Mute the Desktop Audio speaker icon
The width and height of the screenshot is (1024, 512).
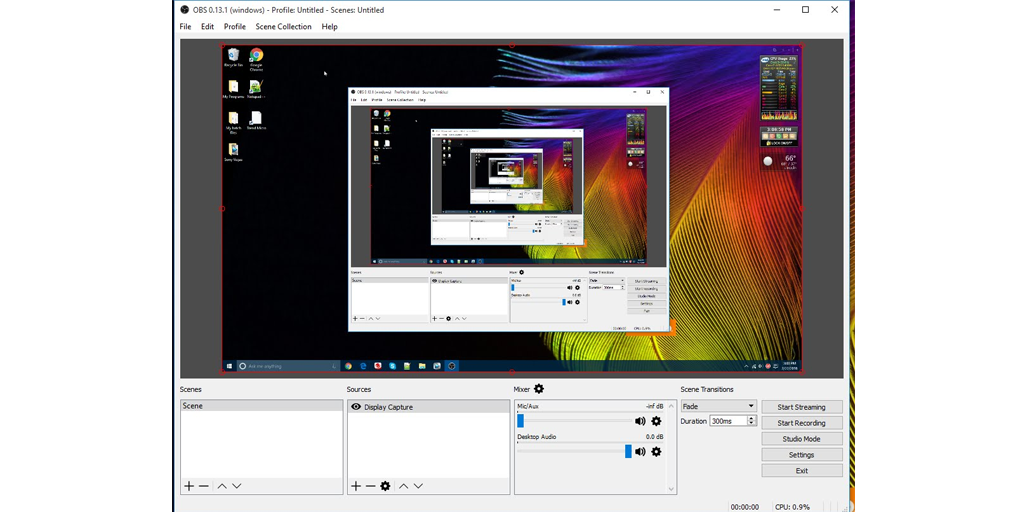(640, 451)
